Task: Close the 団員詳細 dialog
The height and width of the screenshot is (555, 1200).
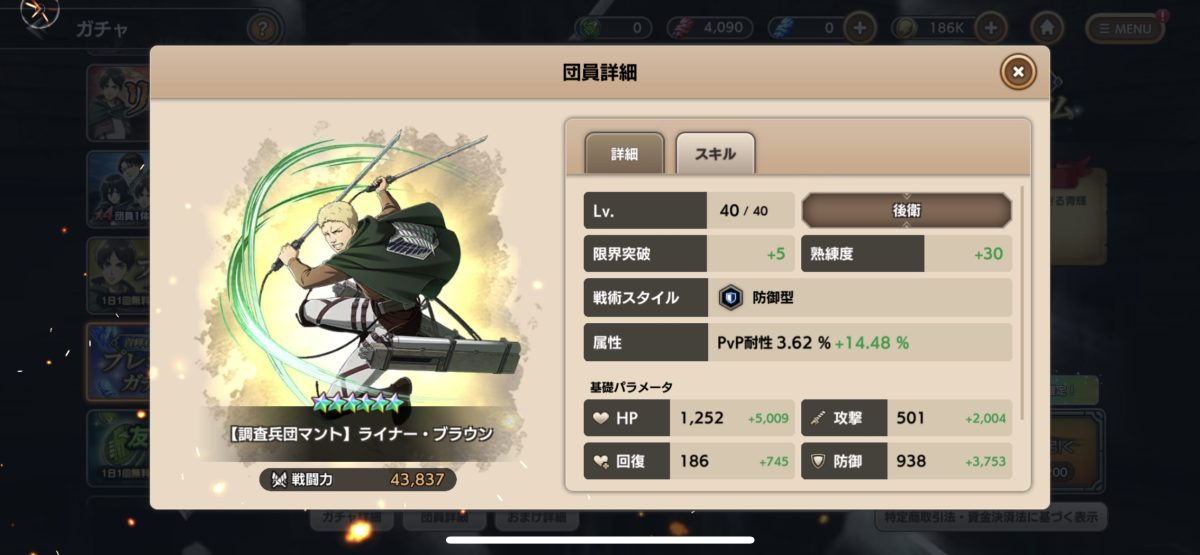Action: click(1018, 72)
